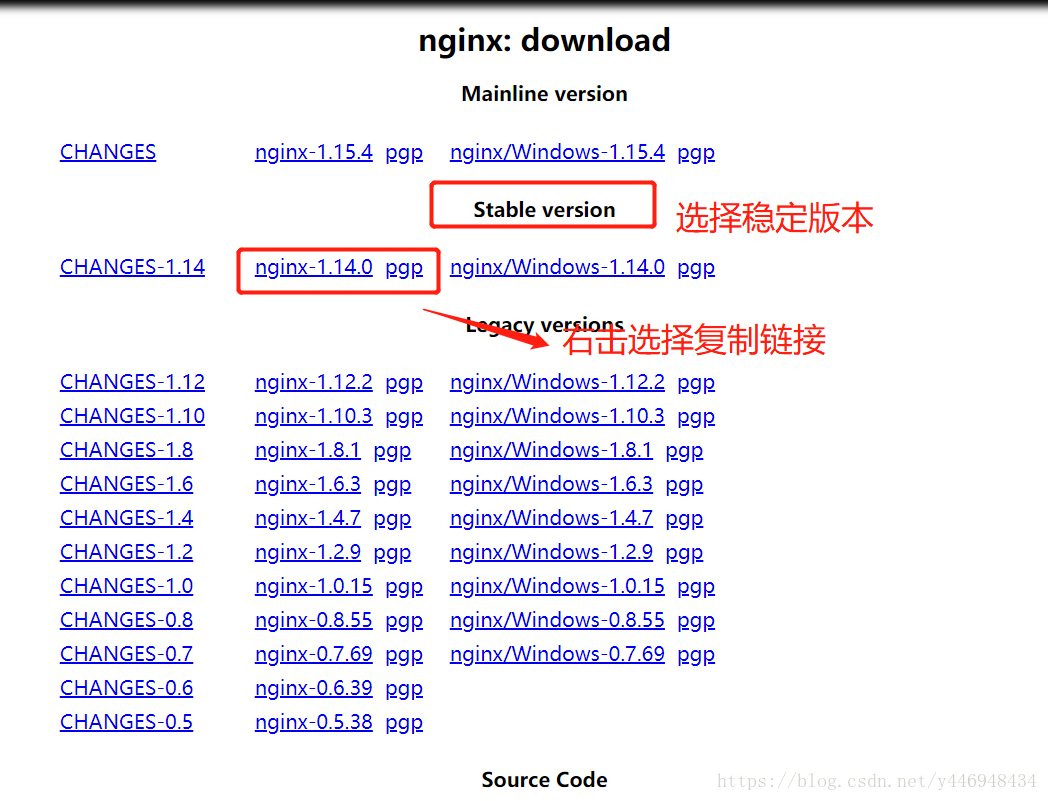Open CHANGES-1.4 link
The width and height of the screenshot is (1048, 801).
126,519
